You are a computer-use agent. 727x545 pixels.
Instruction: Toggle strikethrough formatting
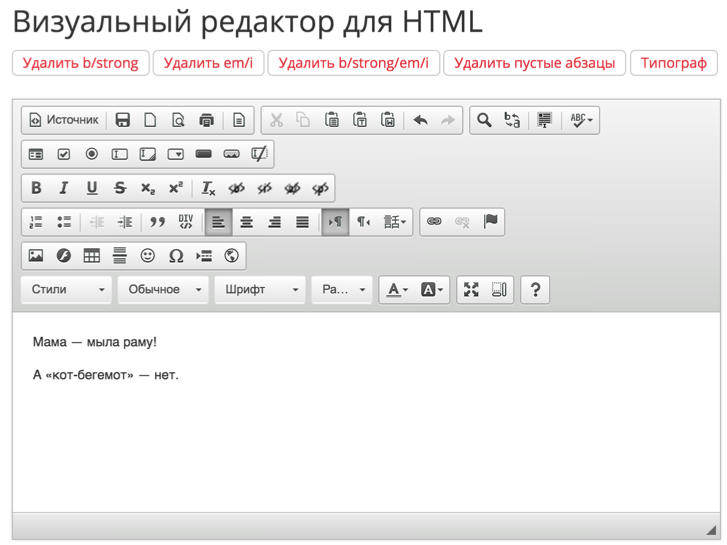pyautogui.click(x=120, y=188)
